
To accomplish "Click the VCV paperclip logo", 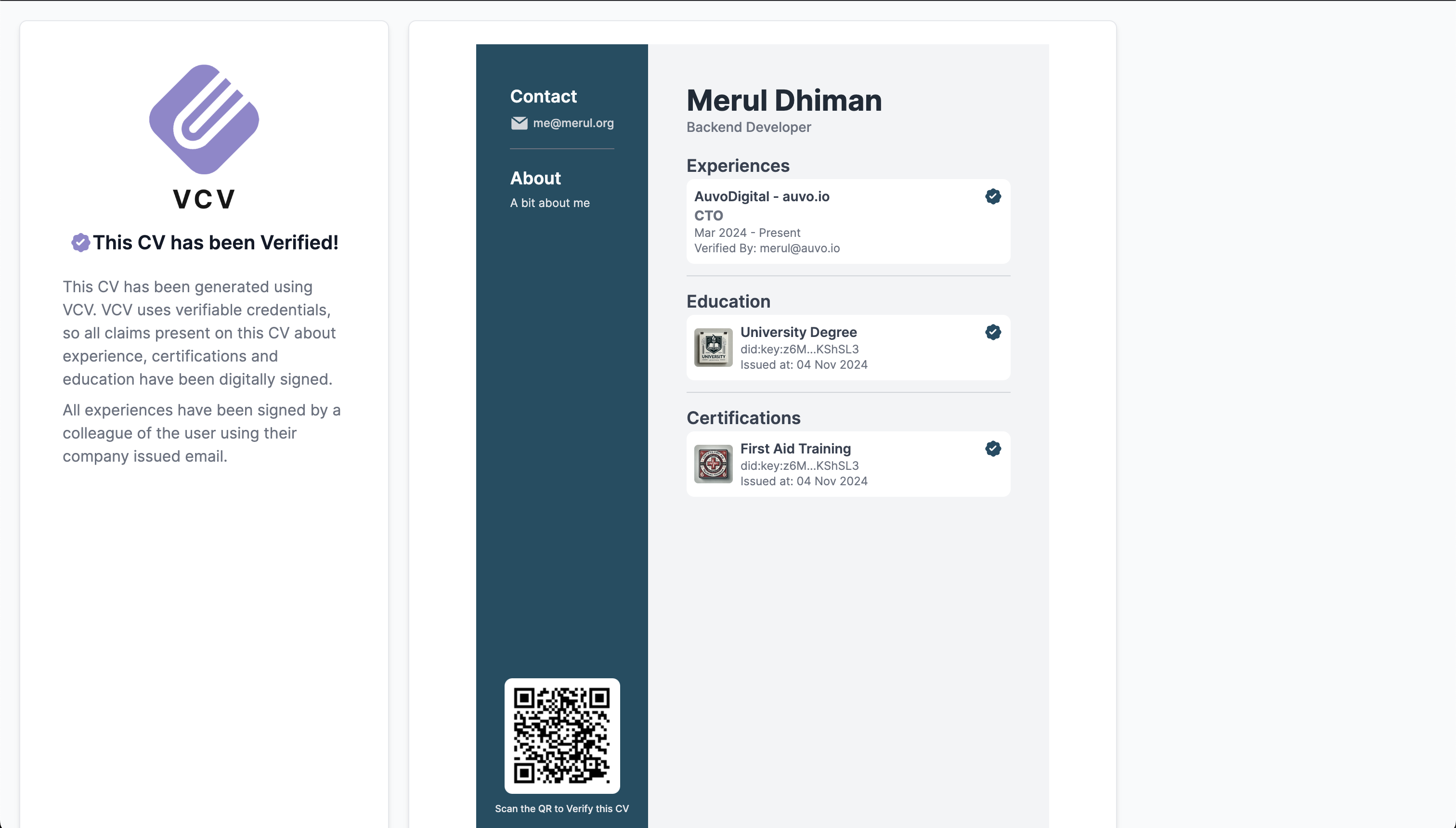I will pyautogui.click(x=204, y=119).
